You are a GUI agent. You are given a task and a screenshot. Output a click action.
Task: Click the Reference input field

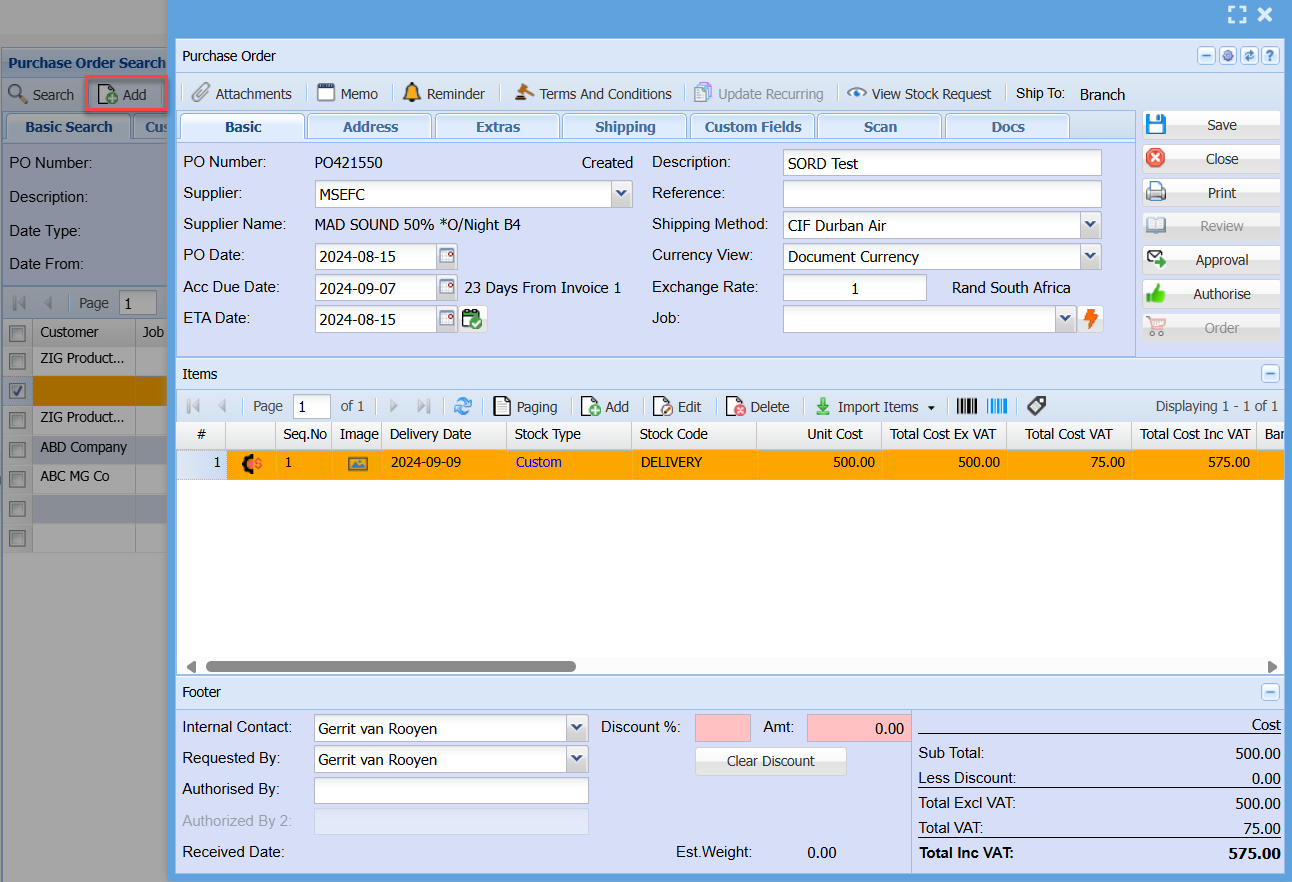(x=941, y=194)
